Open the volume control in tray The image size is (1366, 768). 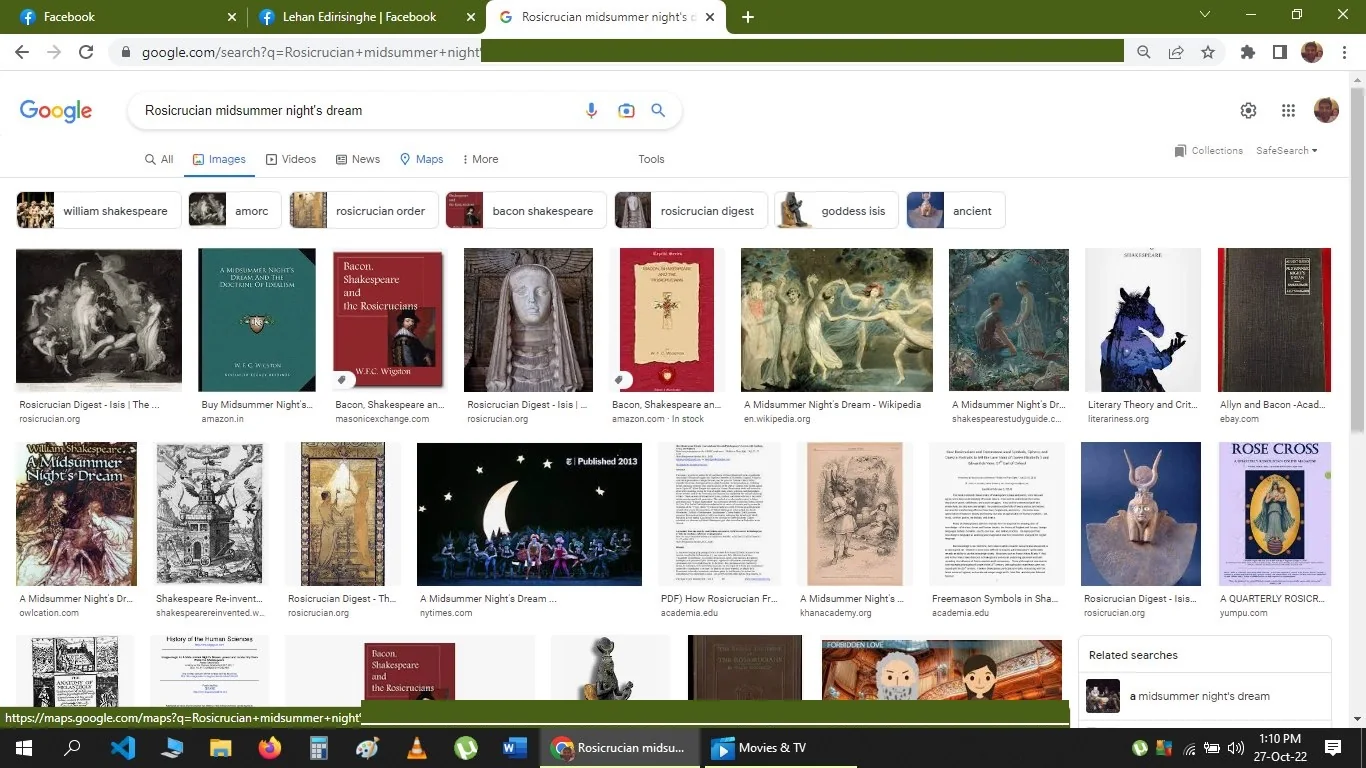pos(1235,748)
